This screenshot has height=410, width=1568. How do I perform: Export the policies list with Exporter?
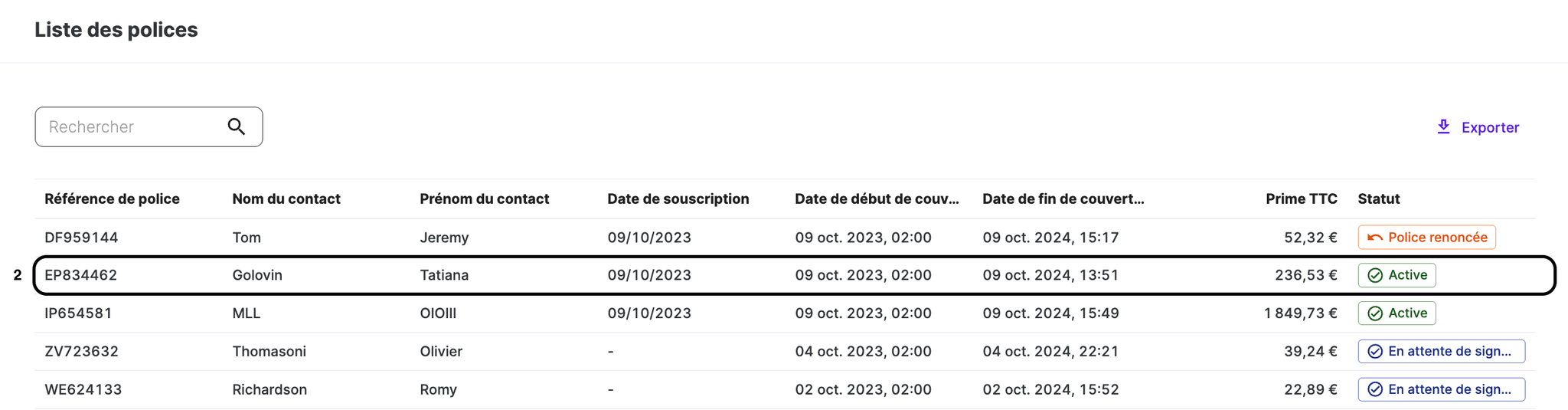click(1478, 127)
